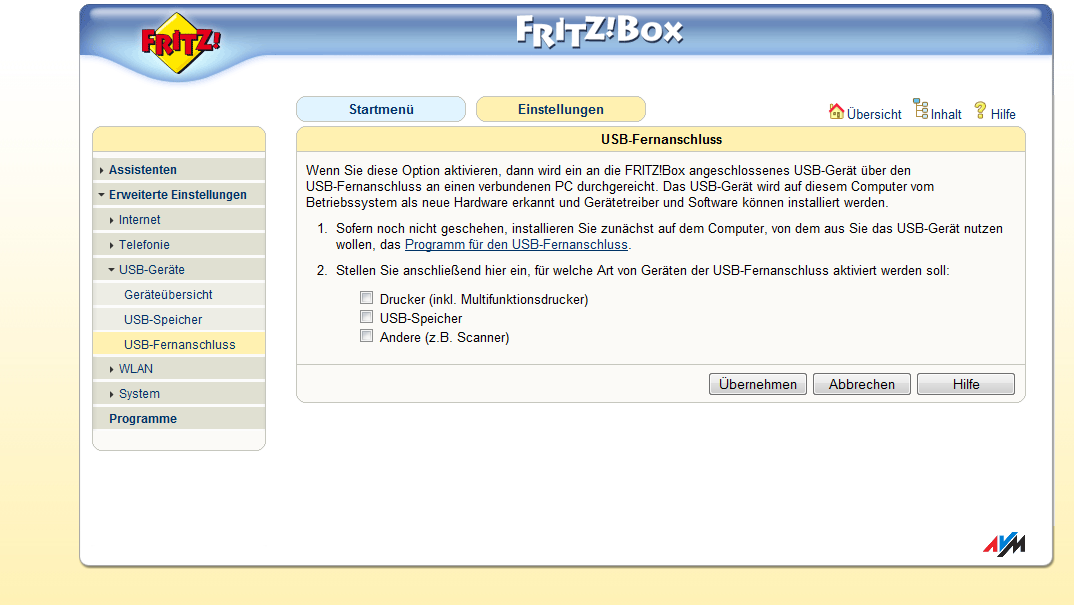Click the Assistenten menu label

point(142,170)
